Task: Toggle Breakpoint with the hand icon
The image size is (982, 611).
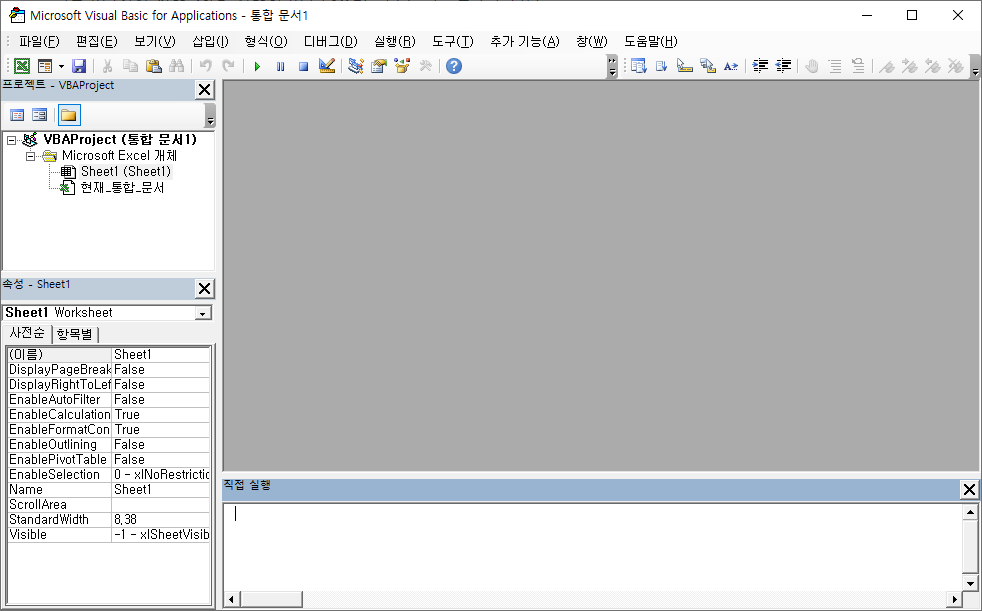Action: [x=812, y=66]
